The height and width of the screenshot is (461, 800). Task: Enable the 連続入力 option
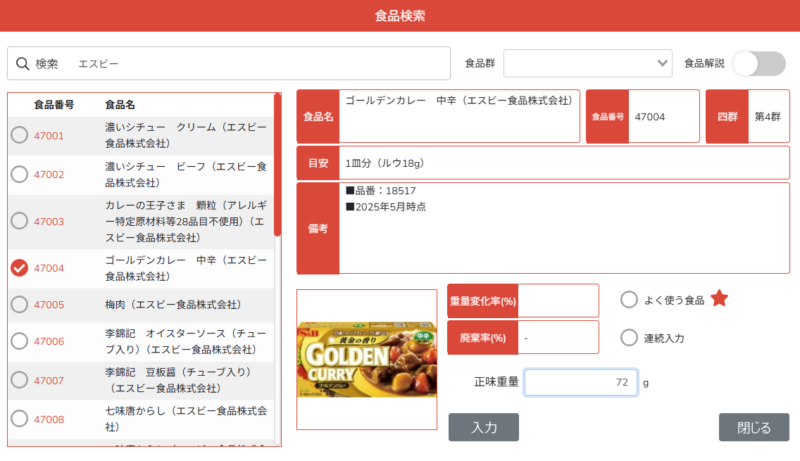pyautogui.click(x=629, y=337)
